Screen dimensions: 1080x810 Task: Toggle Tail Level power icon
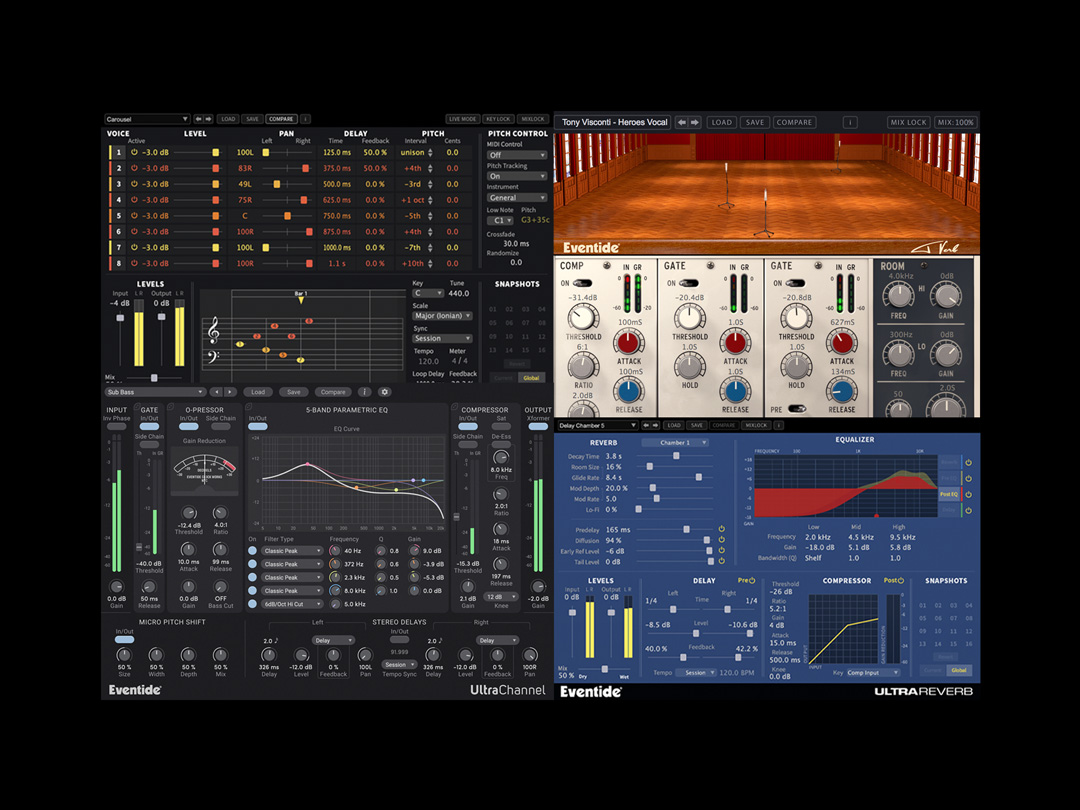coord(721,561)
